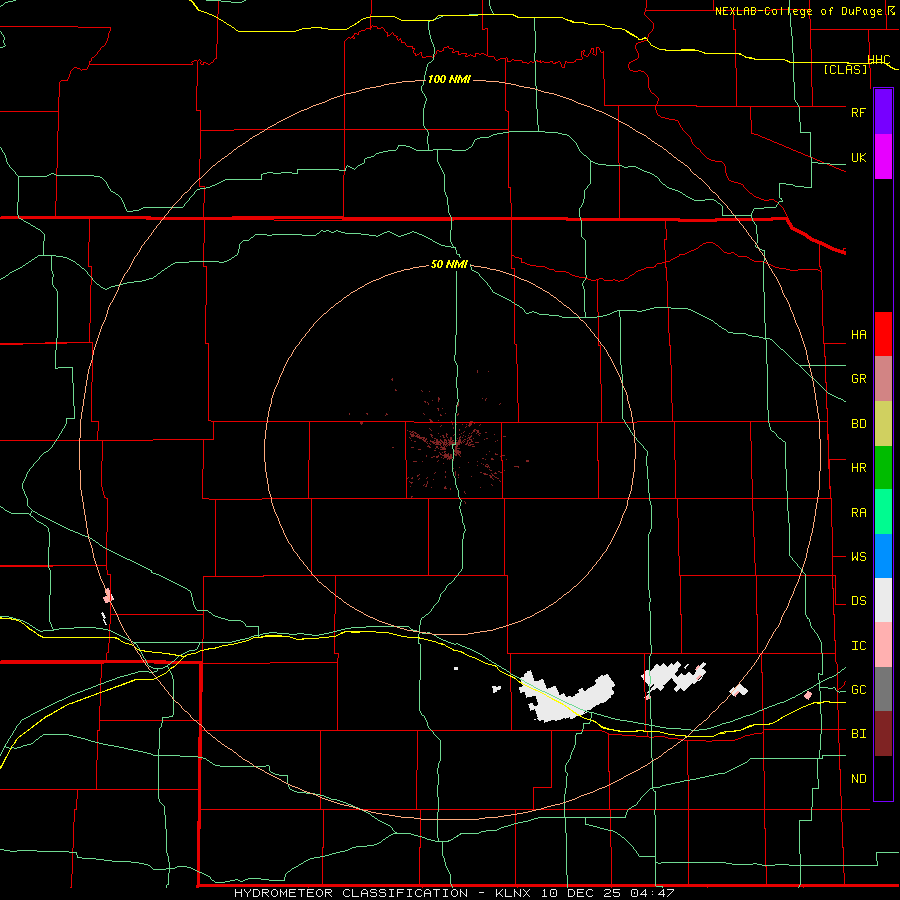Click the 'HYDROMETEOR CLASSIFICATION' title text
This screenshot has height=900, width=900.
351,893
